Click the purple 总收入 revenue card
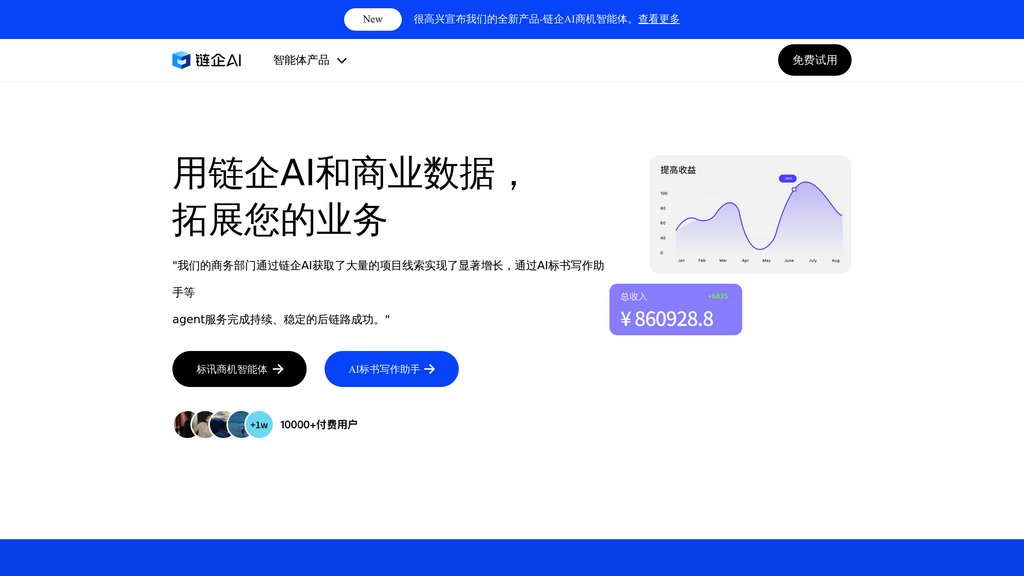Viewport: 1024px width, 576px height. 675,309
